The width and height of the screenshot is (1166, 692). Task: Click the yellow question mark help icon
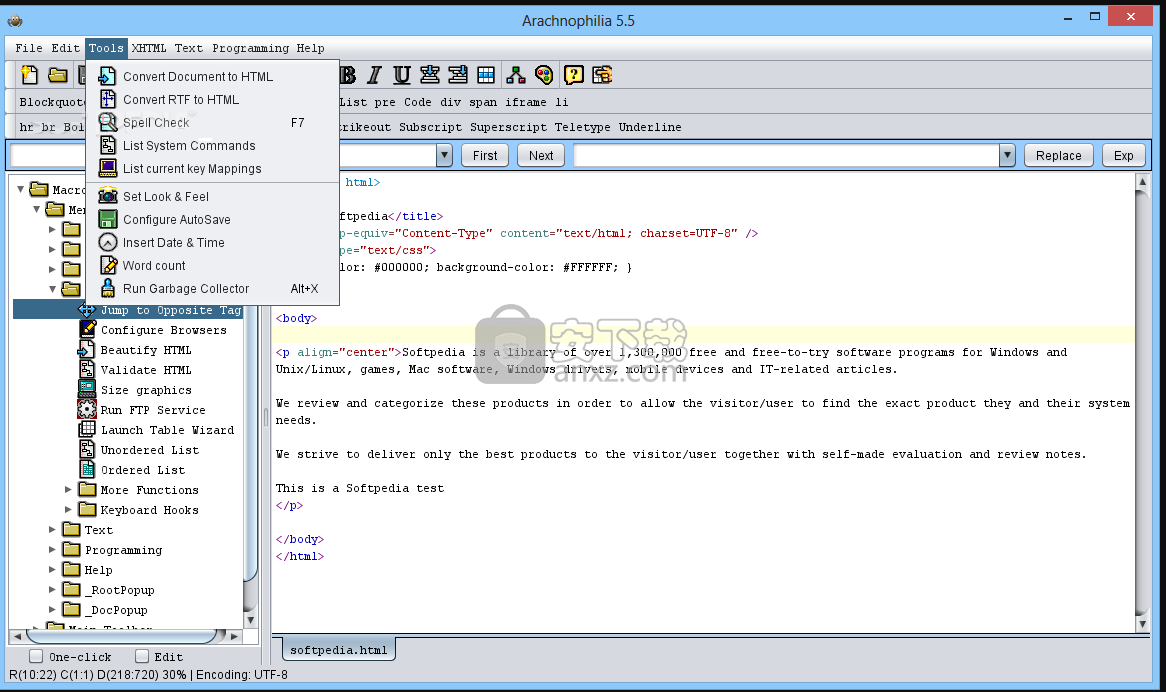tap(573, 75)
